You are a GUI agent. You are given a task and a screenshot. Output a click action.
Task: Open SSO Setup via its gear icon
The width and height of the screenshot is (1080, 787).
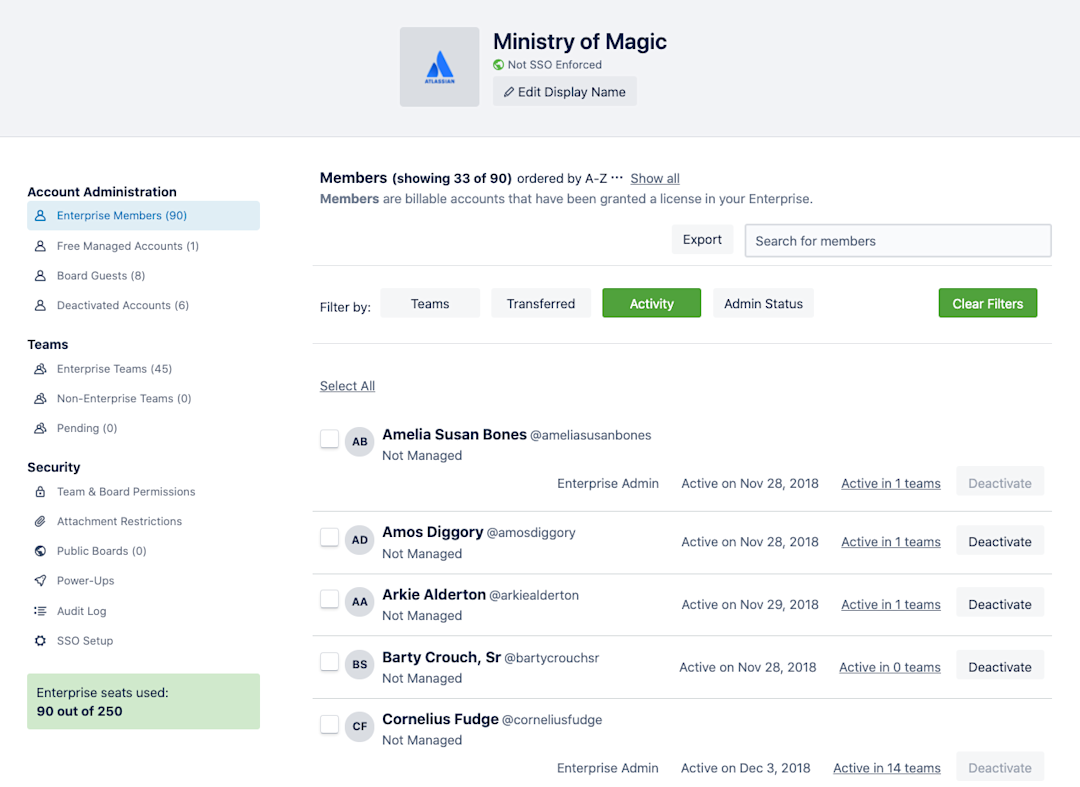[x=40, y=641]
